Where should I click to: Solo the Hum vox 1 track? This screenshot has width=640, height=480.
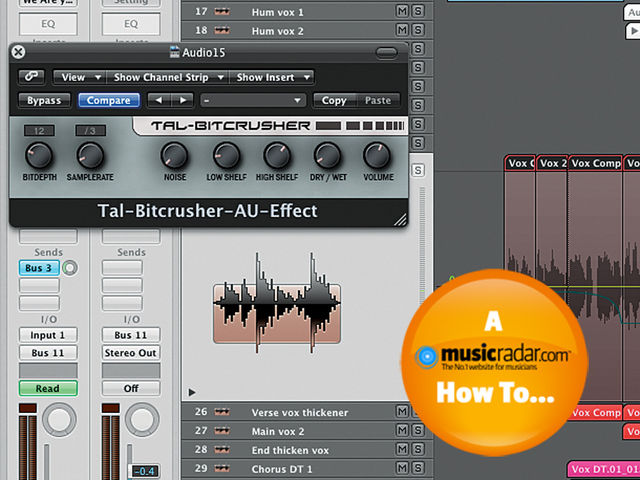pos(418,11)
